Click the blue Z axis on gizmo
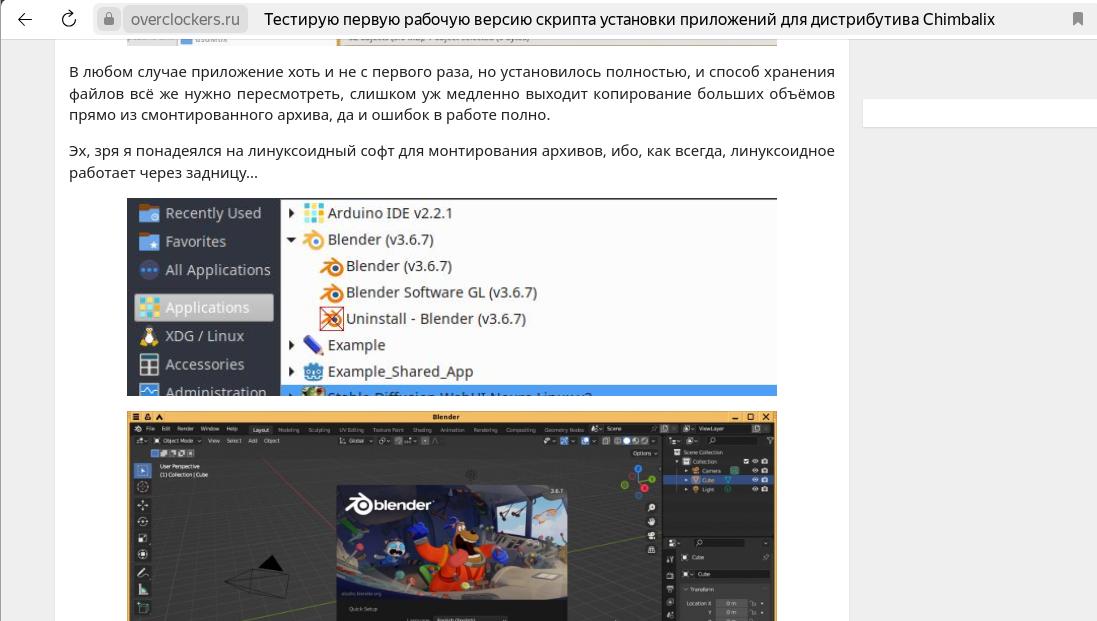Viewport: 1097px width, 621px height. pyautogui.click(x=639, y=470)
